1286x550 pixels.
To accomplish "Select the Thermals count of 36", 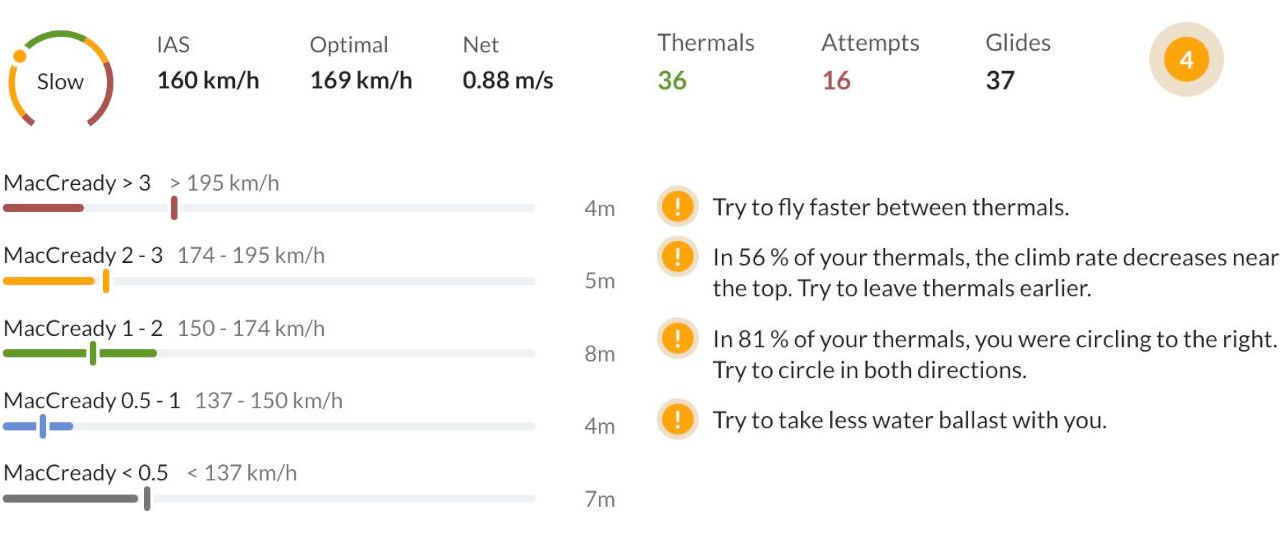I will [672, 81].
